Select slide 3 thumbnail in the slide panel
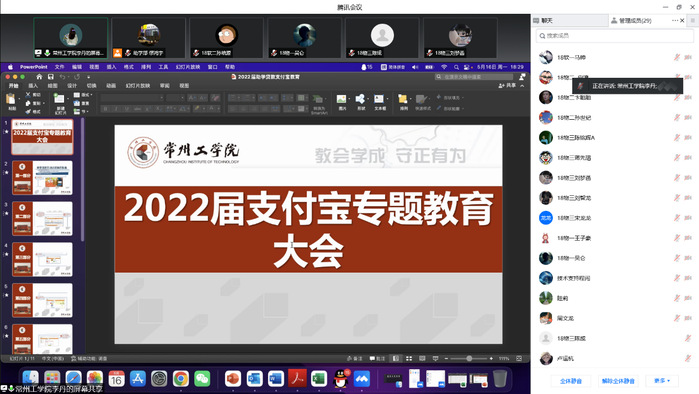Screen dimensions: 699x394 click(42, 218)
